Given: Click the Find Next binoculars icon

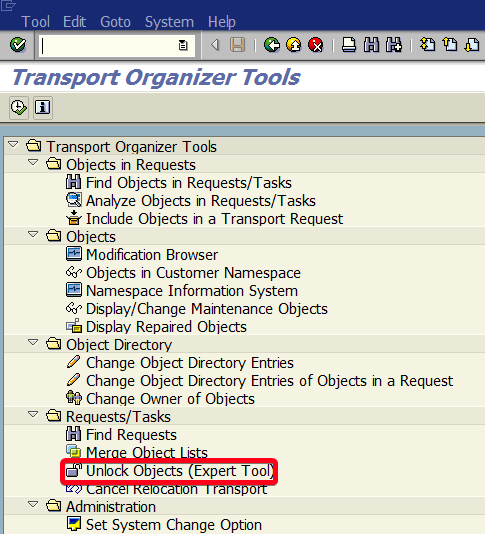Looking at the screenshot, I should pyautogui.click(x=394, y=45).
